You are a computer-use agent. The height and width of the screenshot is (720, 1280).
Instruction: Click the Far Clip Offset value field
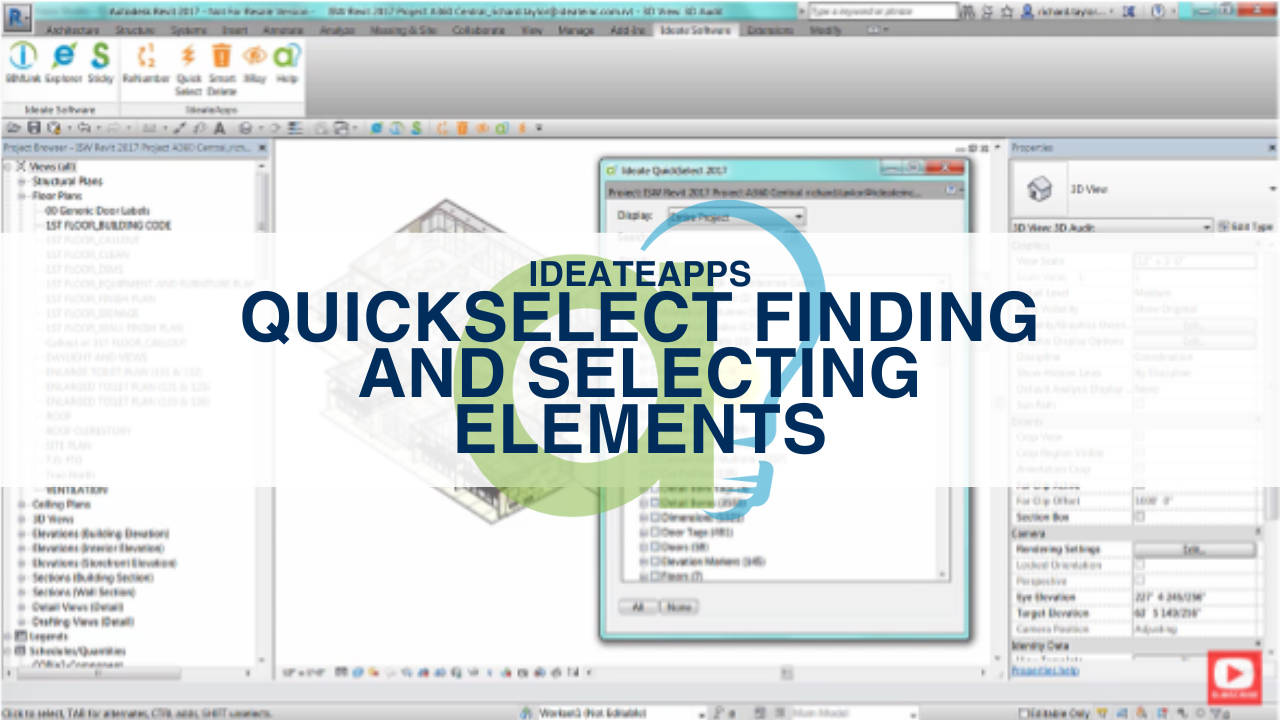pos(1195,501)
